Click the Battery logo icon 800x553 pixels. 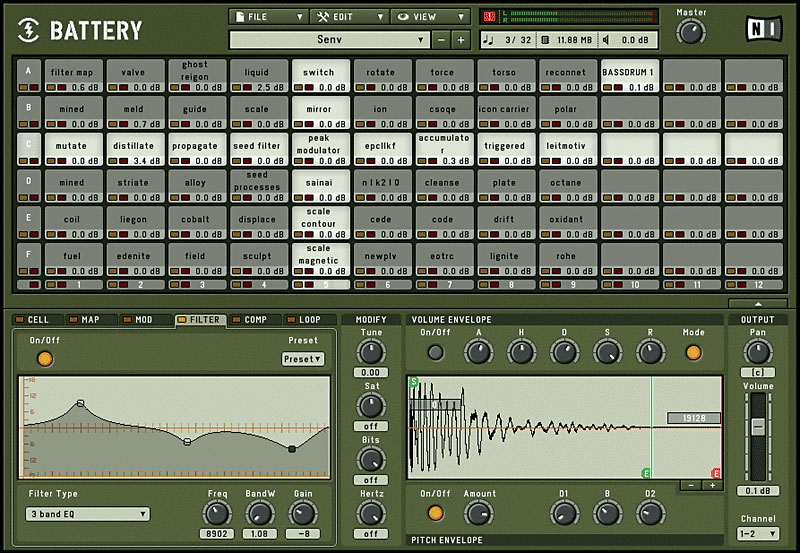[x=27, y=30]
